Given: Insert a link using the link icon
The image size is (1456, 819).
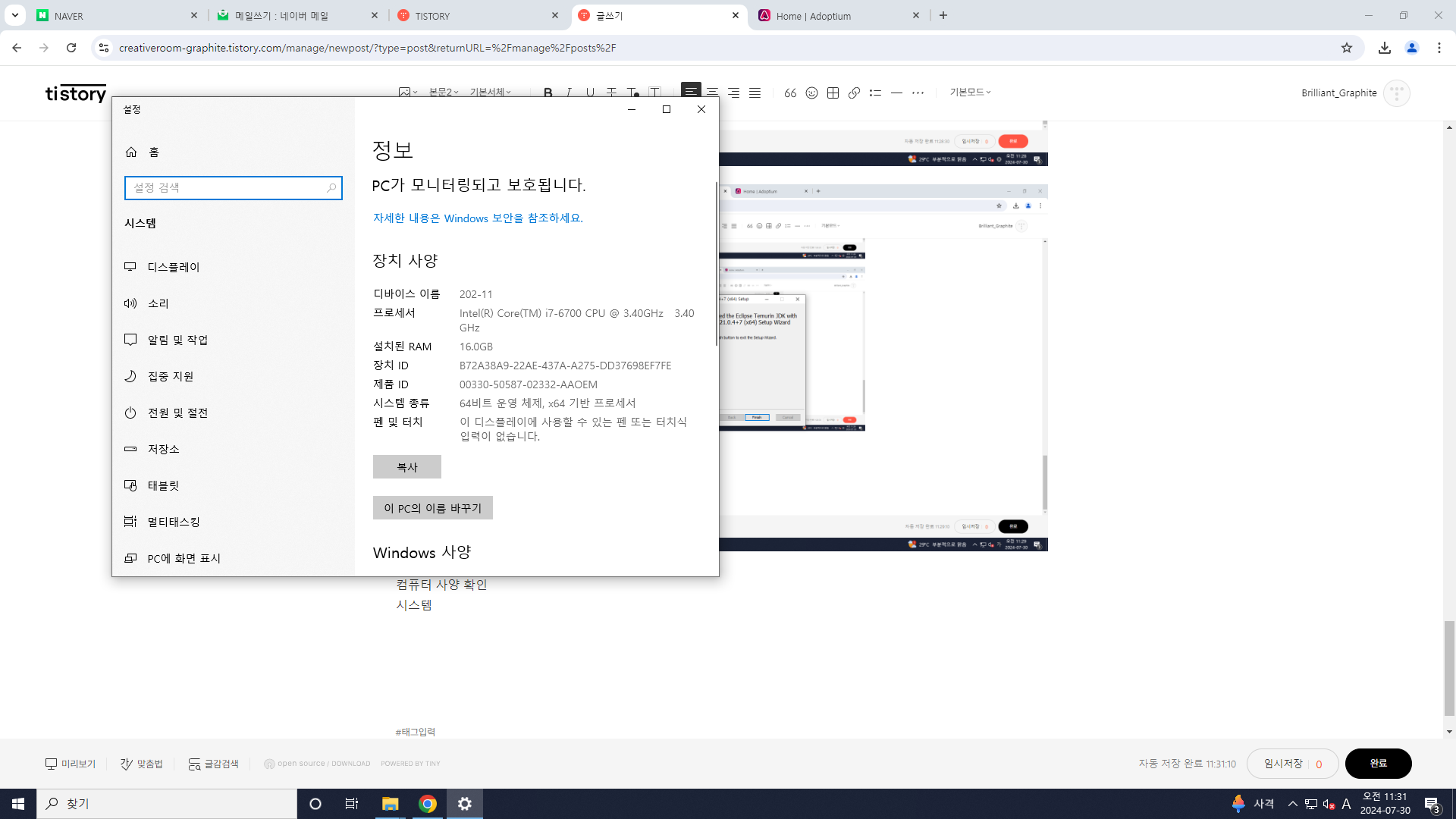Looking at the screenshot, I should 854,93.
